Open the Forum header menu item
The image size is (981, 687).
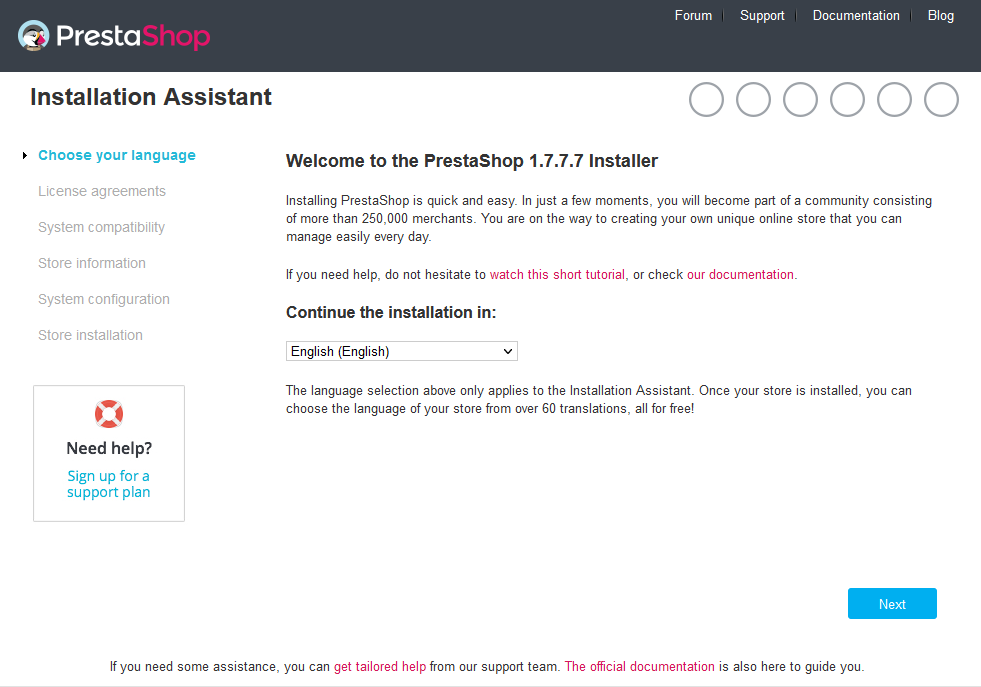(x=693, y=16)
